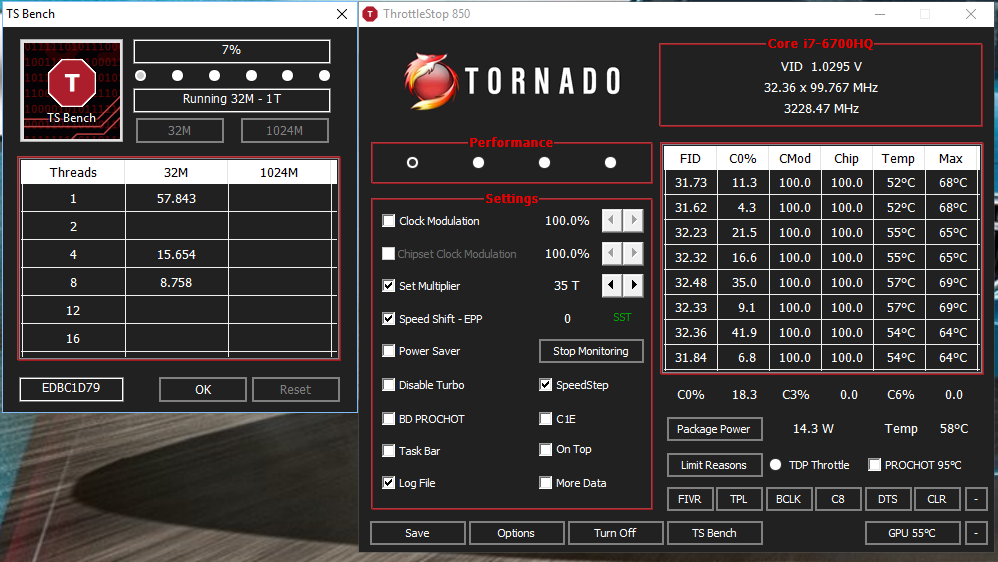
Task: Toggle the PROCHOT 95°C checkbox
Action: click(x=875, y=465)
